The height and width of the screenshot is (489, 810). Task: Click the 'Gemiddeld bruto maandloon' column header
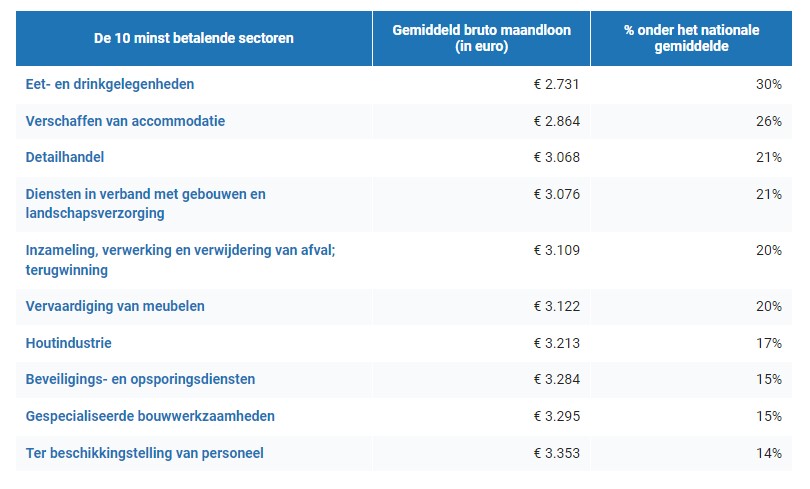click(x=481, y=38)
